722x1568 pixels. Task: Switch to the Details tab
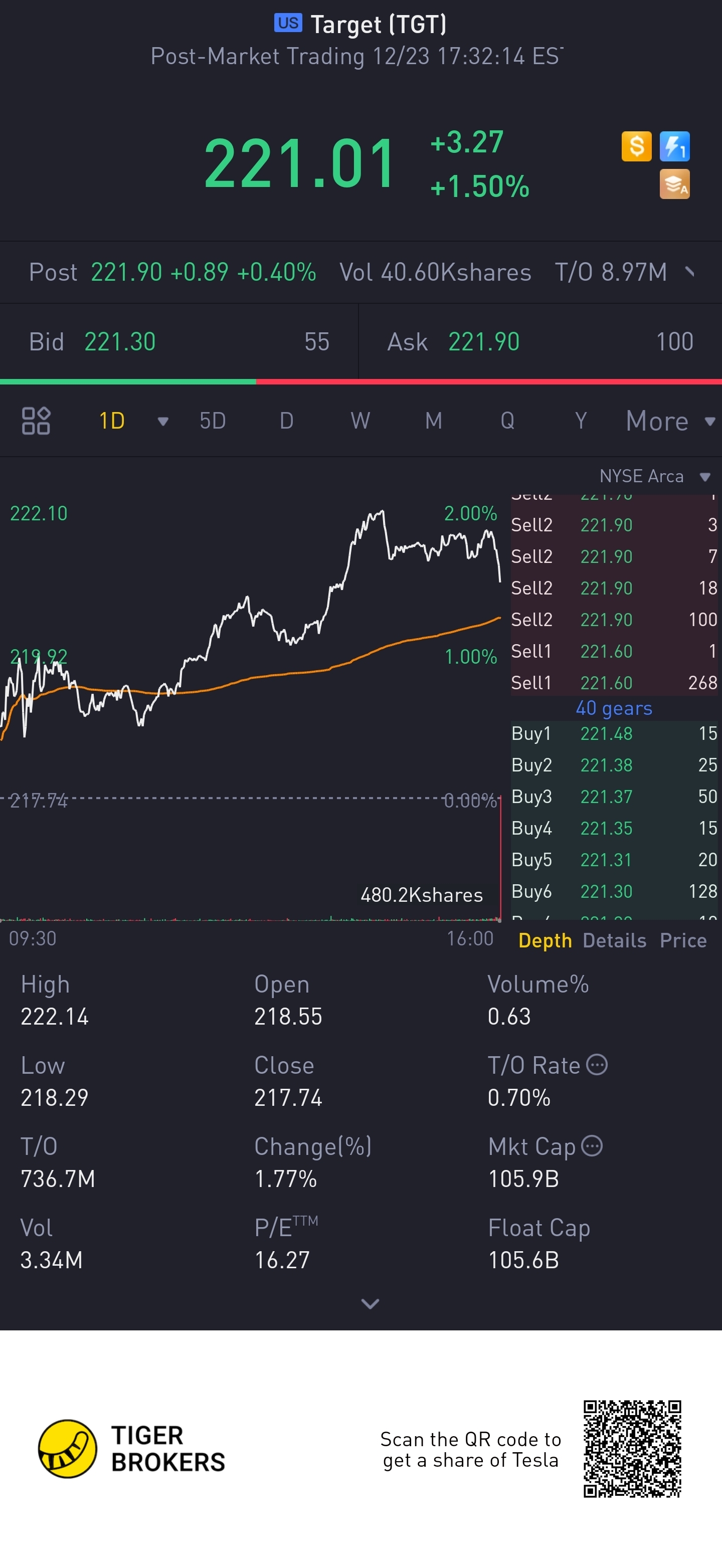coord(614,940)
